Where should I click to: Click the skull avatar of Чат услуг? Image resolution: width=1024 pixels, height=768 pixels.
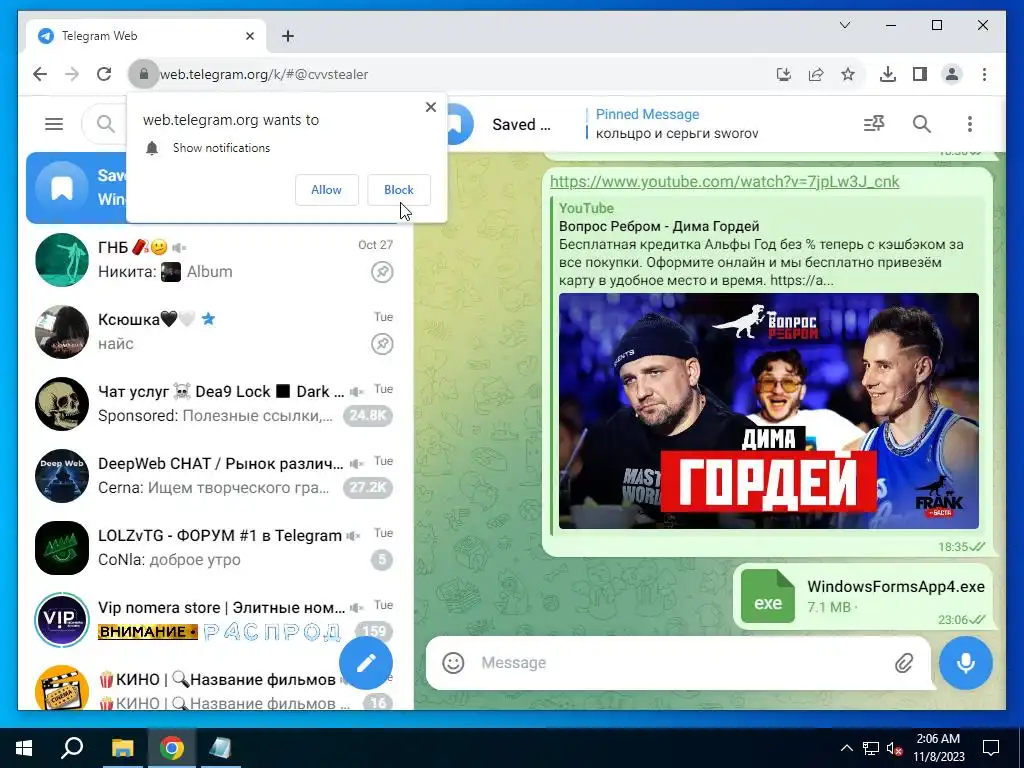(62, 404)
